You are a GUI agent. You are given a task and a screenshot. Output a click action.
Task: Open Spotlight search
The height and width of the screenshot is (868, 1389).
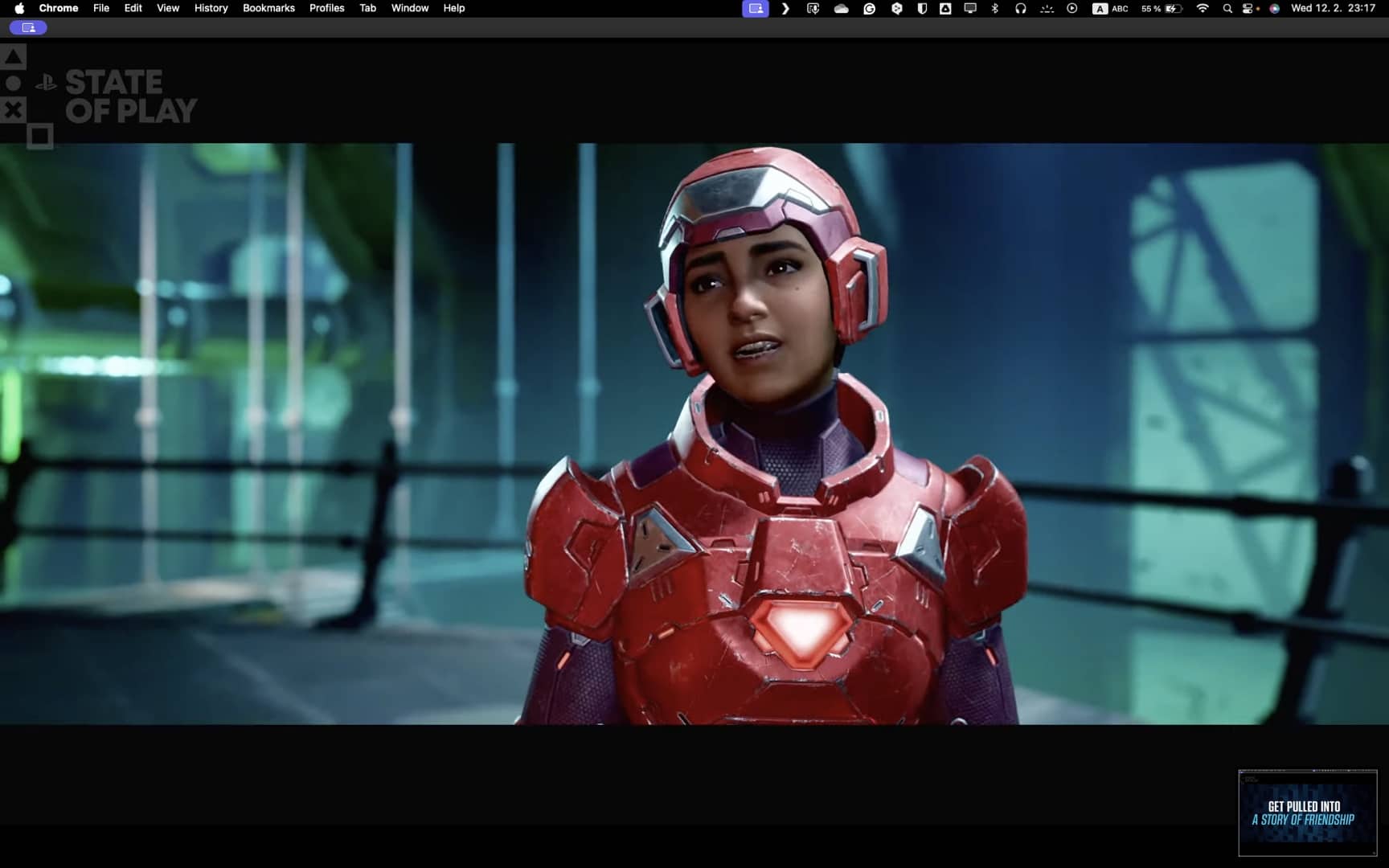[1227, 8]
